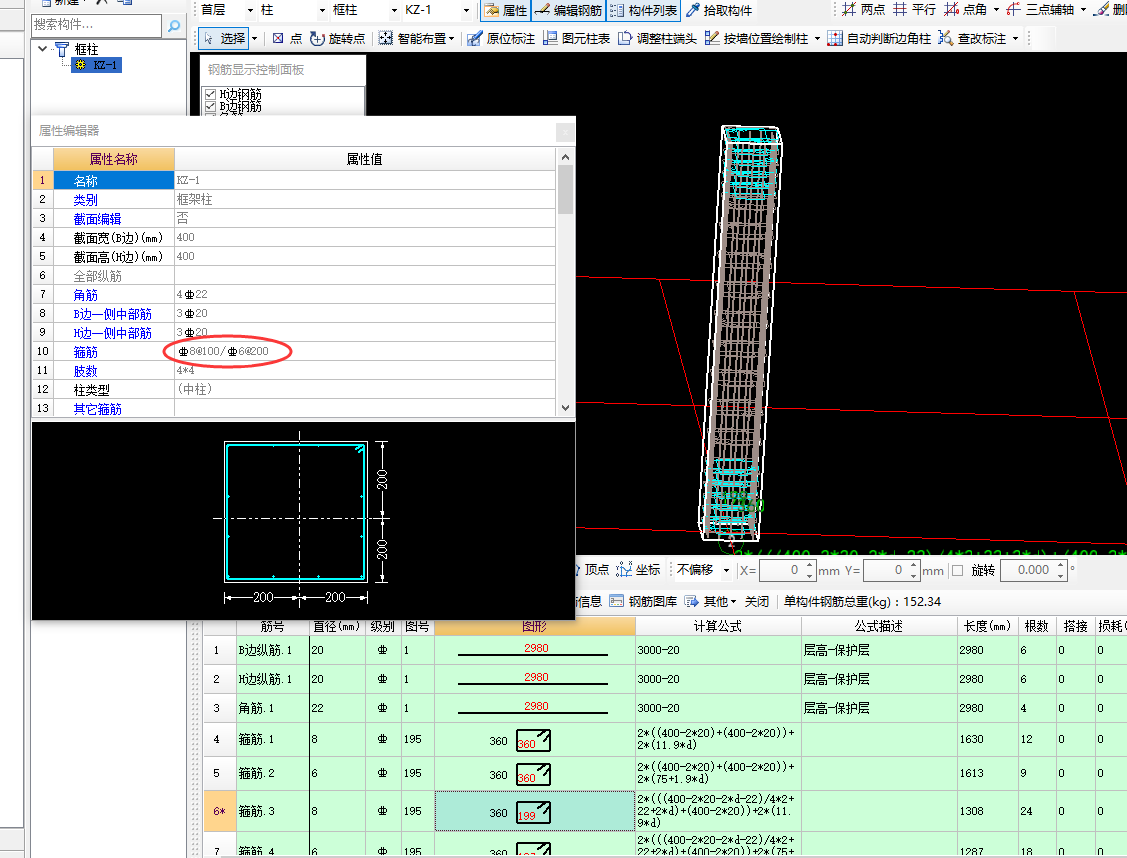
Task: Open the 钢筋图库 rebar library
Action: coord(643,601)
